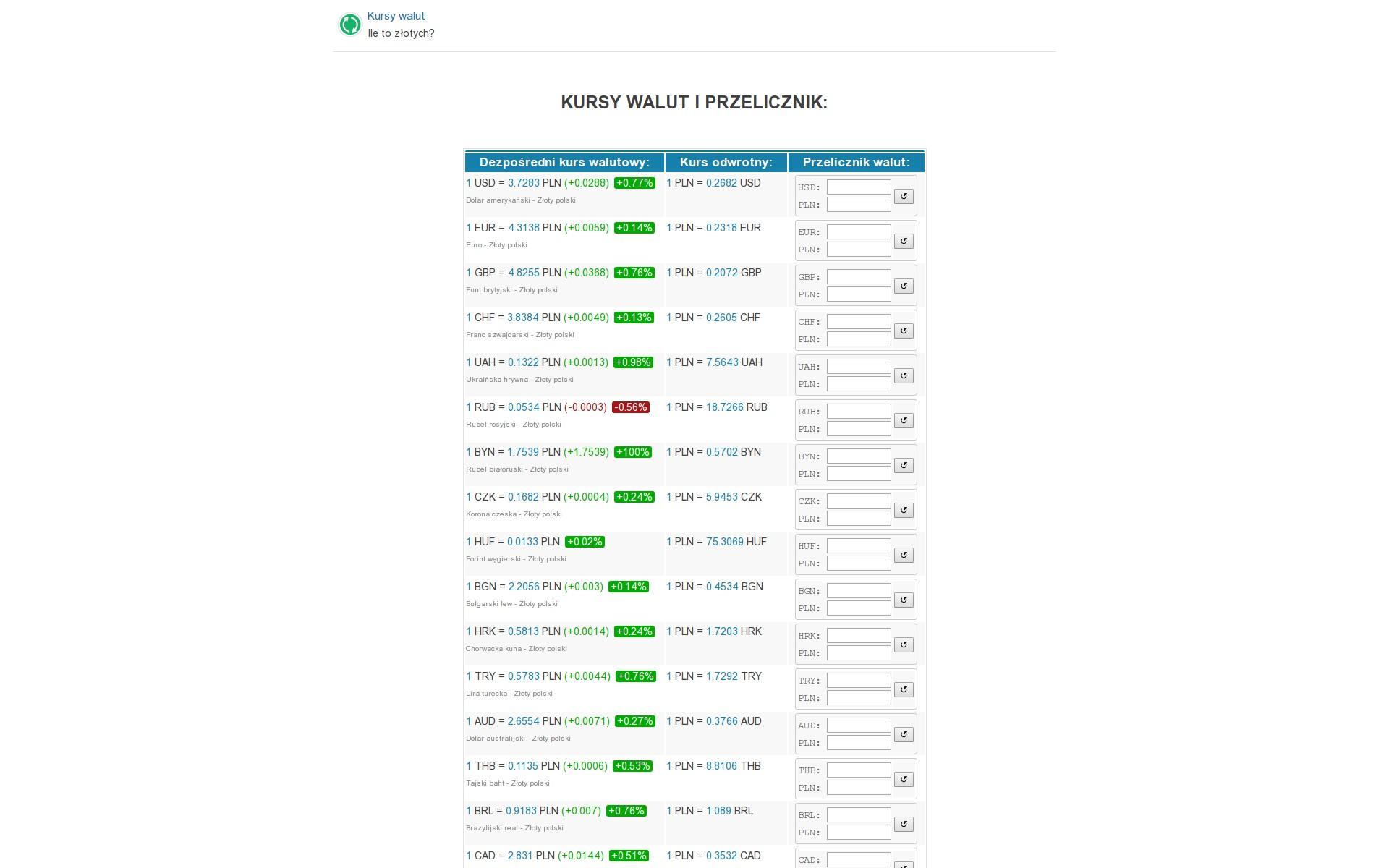The width and height of the screenshot is (1389, 868).
Task: Focus the USD amount input field
Action: coord(859,187)
